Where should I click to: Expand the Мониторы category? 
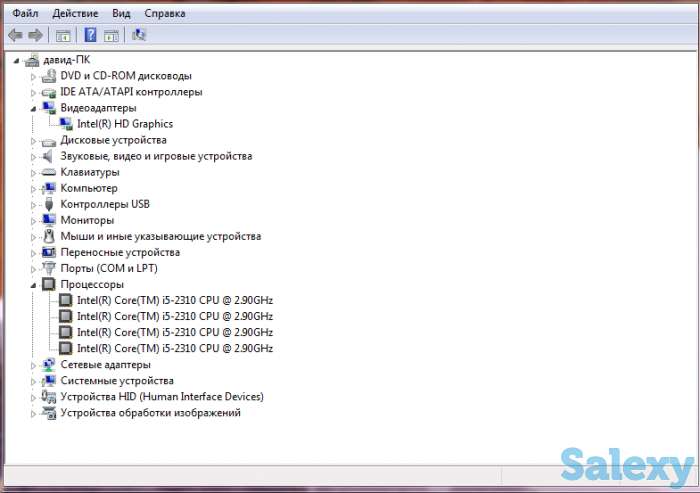point(33,220)
